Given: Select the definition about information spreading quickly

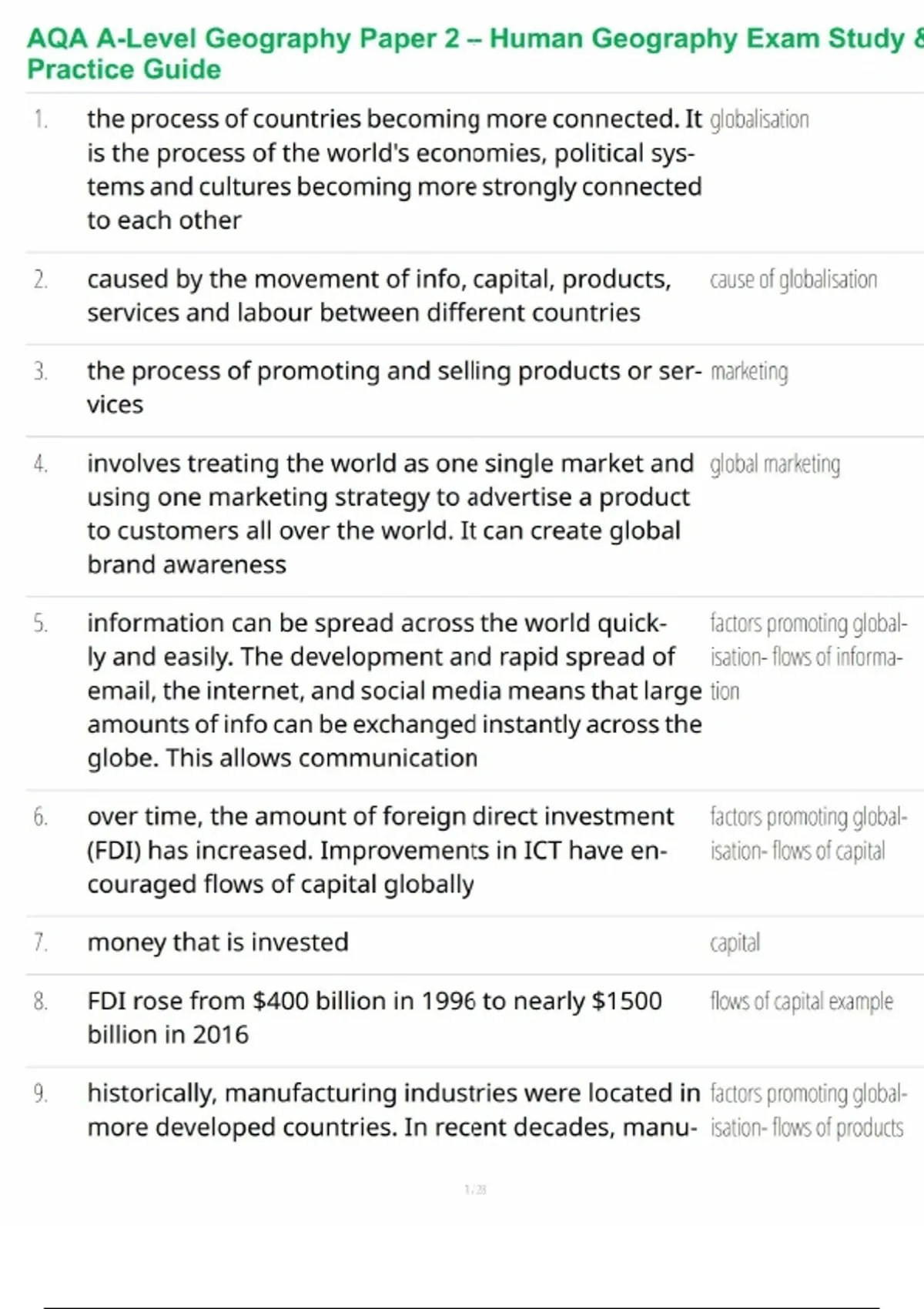Looking at the screenshot, I should [x=393, y=691].
